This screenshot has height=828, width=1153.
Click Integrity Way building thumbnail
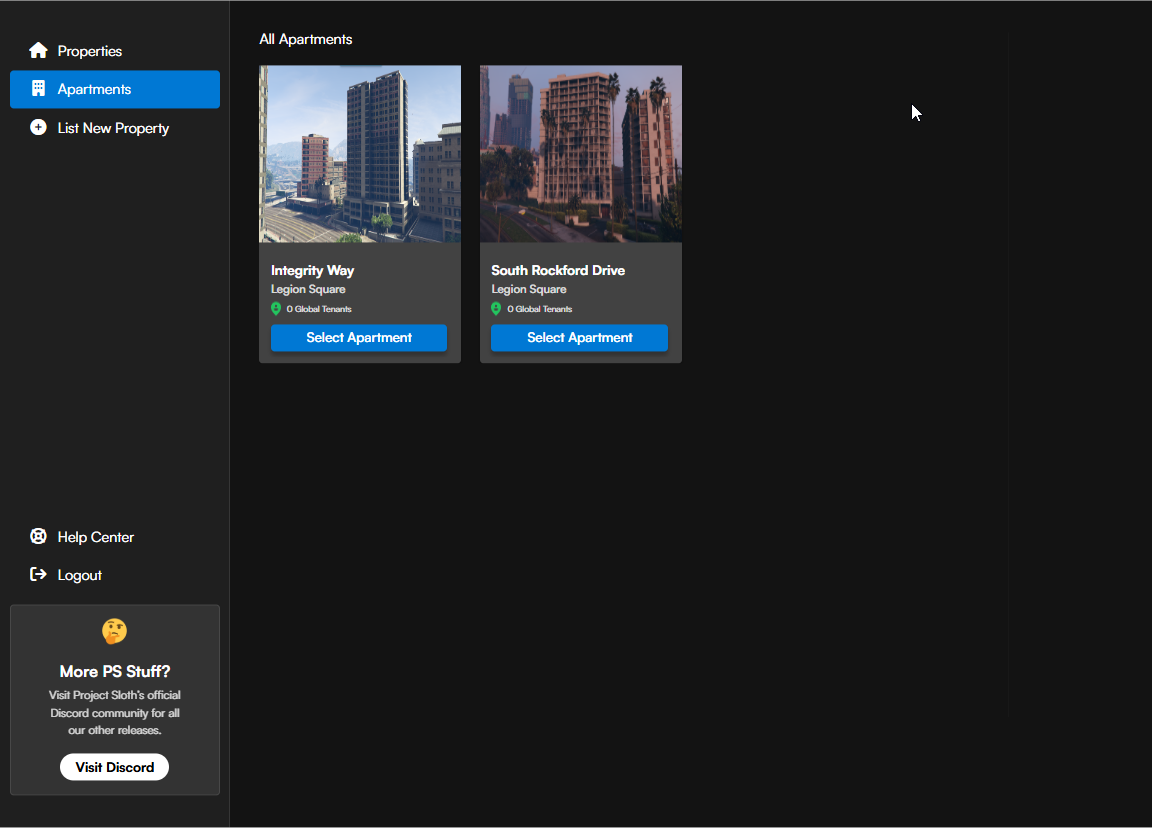pos(360,154)
